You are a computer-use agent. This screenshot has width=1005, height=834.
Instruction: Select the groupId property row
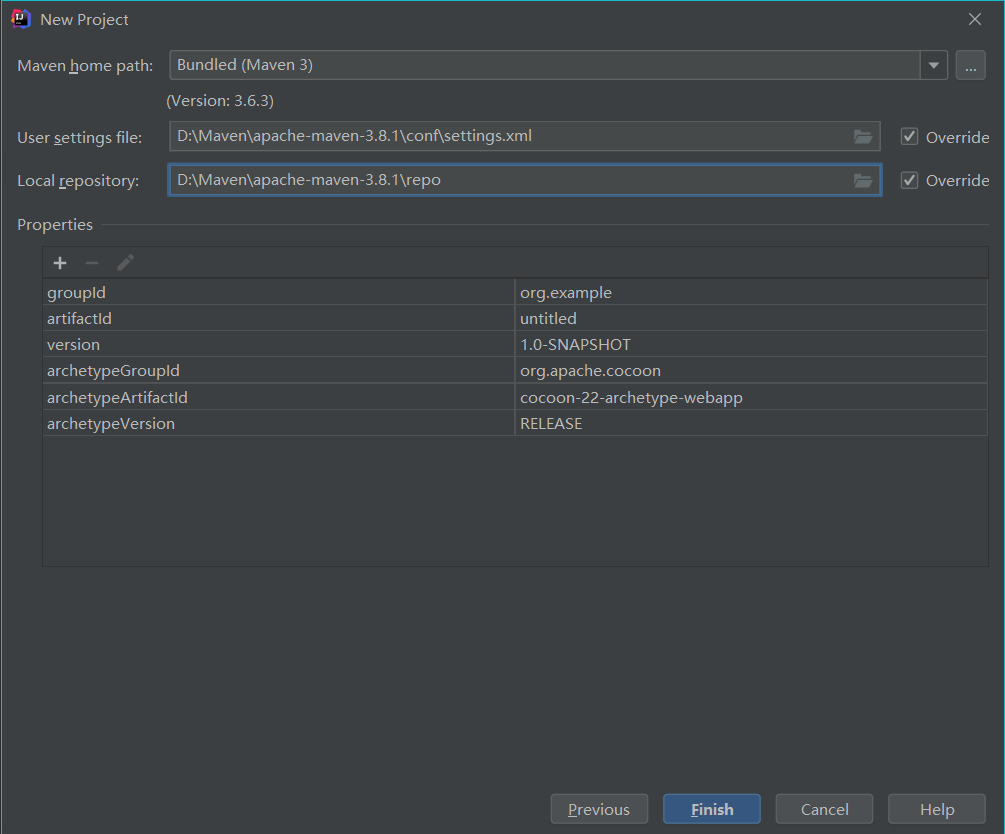(x=515, y=292)
